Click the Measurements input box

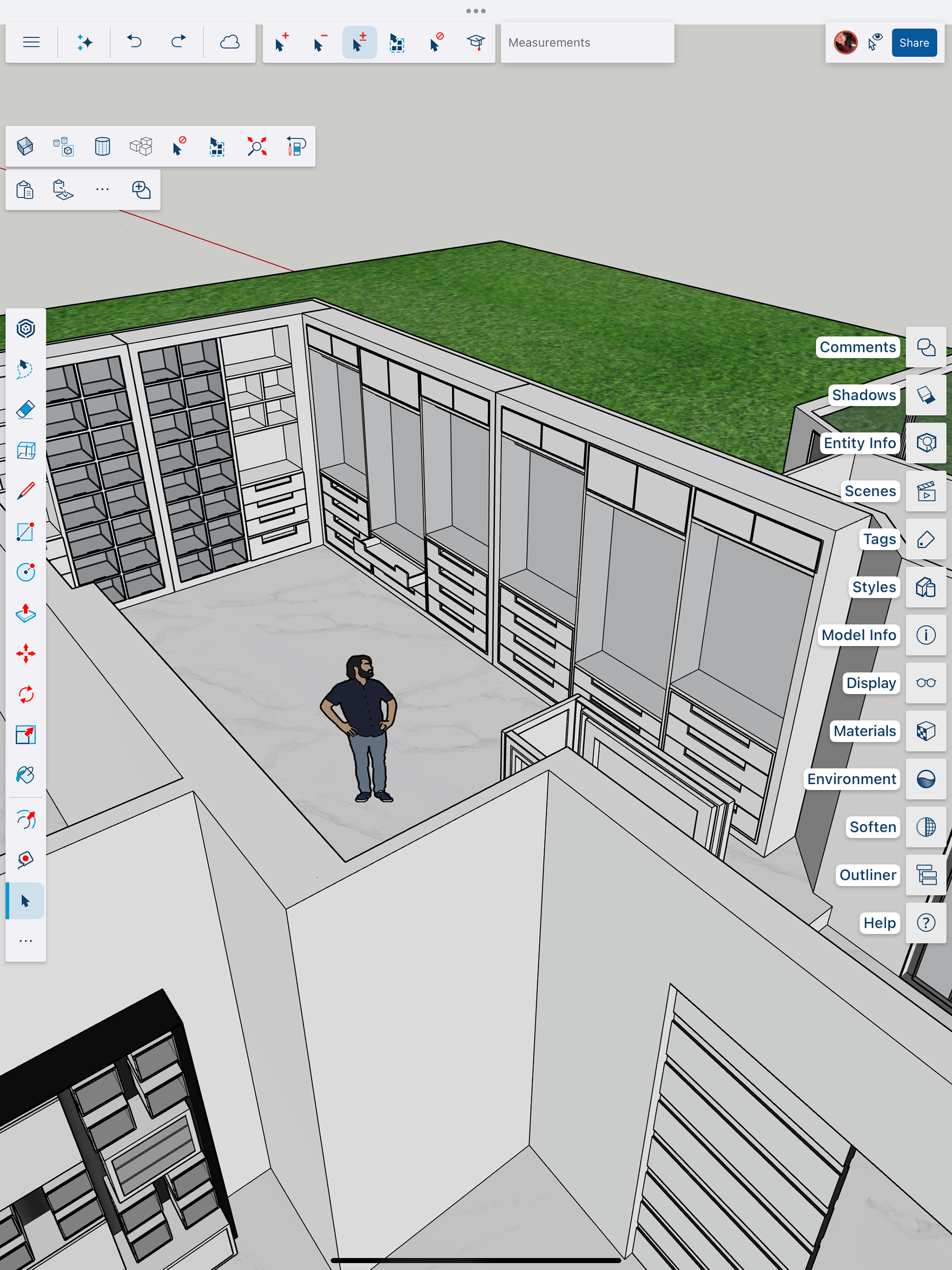tap(587, 43)
